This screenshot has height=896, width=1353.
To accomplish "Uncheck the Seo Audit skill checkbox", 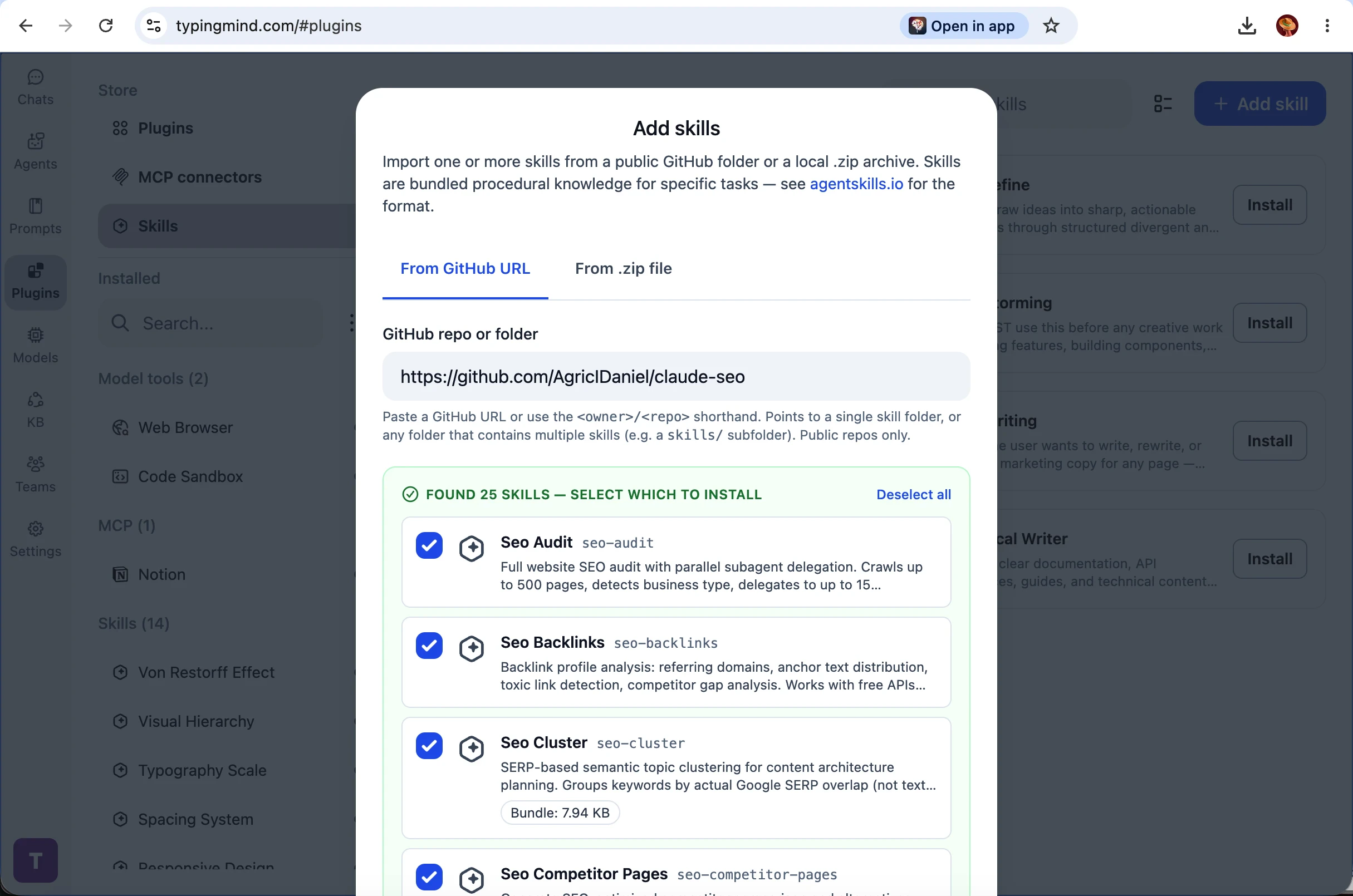I will coord(429,546).
